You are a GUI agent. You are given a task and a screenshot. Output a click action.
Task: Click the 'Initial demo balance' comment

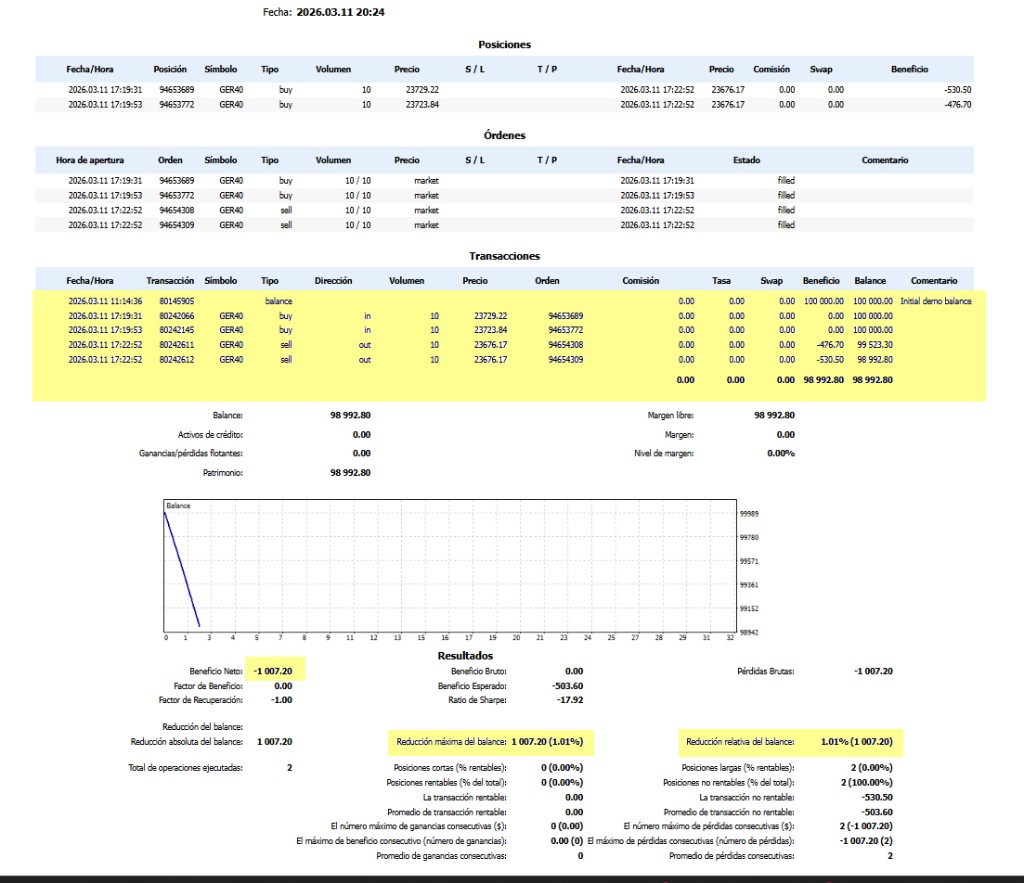tap(935, 300)
